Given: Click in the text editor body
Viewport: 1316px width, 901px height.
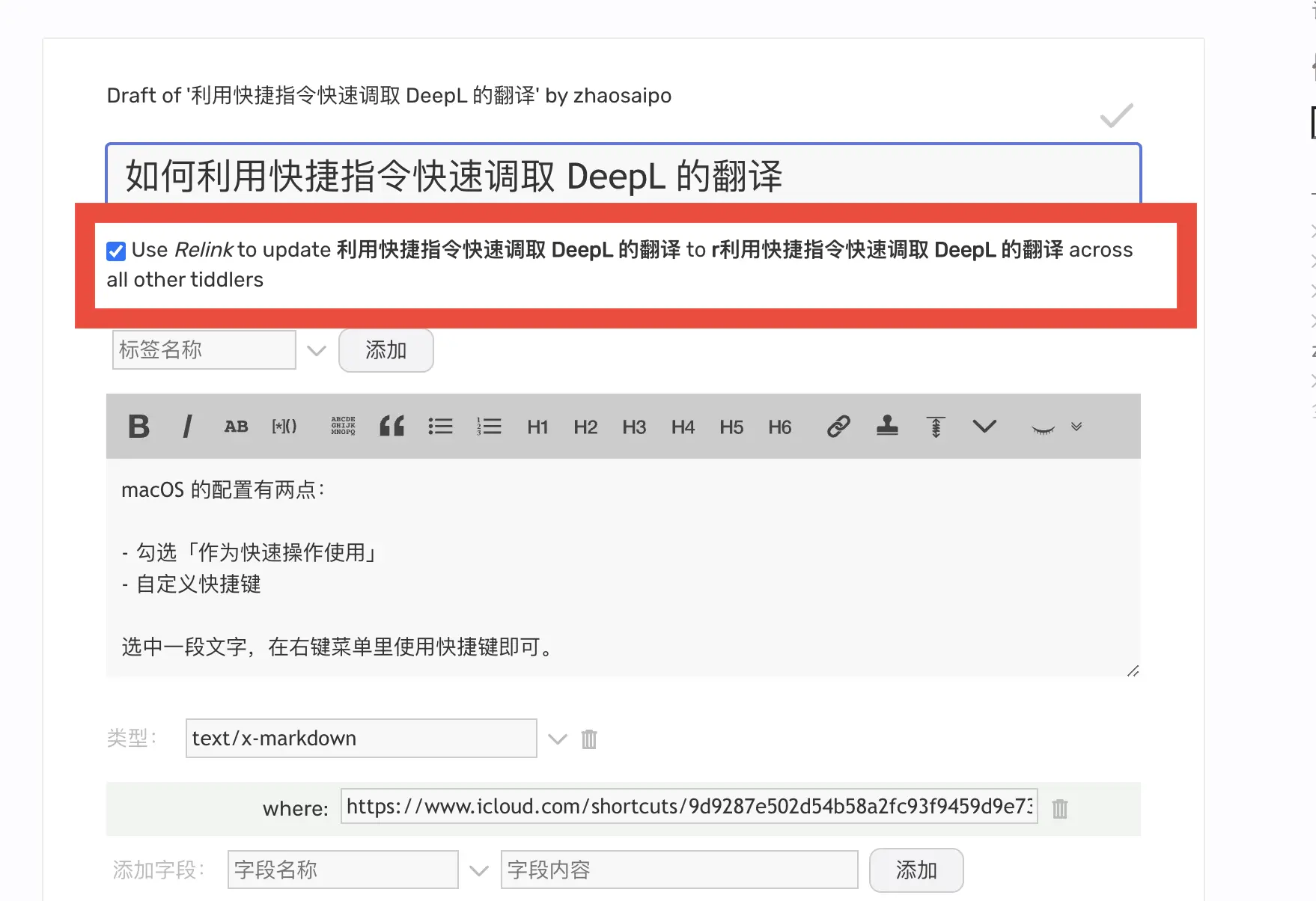Looking at the screenshot, I should 624,568.
